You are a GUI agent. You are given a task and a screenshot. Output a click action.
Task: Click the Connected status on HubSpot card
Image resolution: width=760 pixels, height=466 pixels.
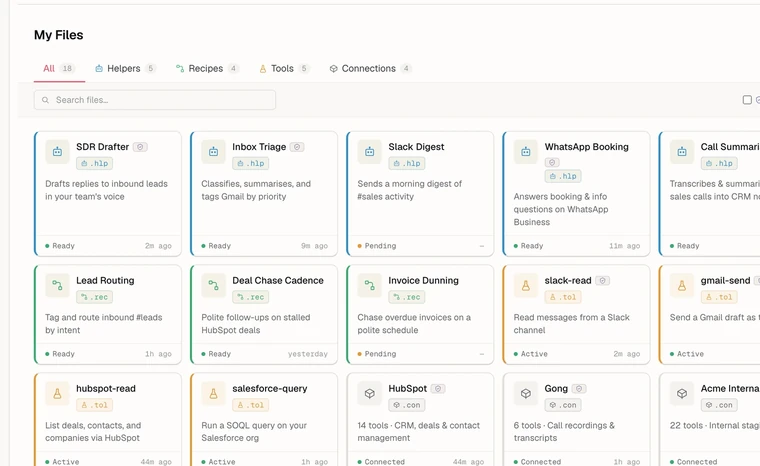click(381, 462)
